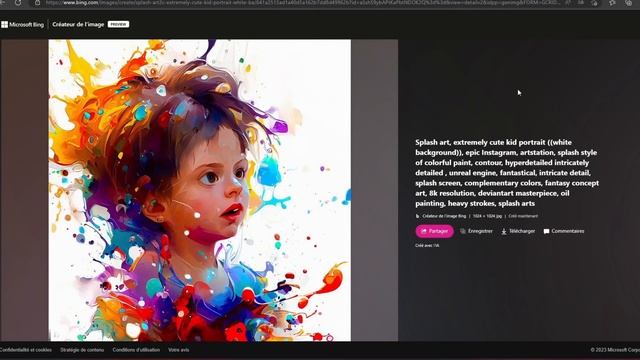
Task: Click the PREVIEW badge
Action: point(118,24)
